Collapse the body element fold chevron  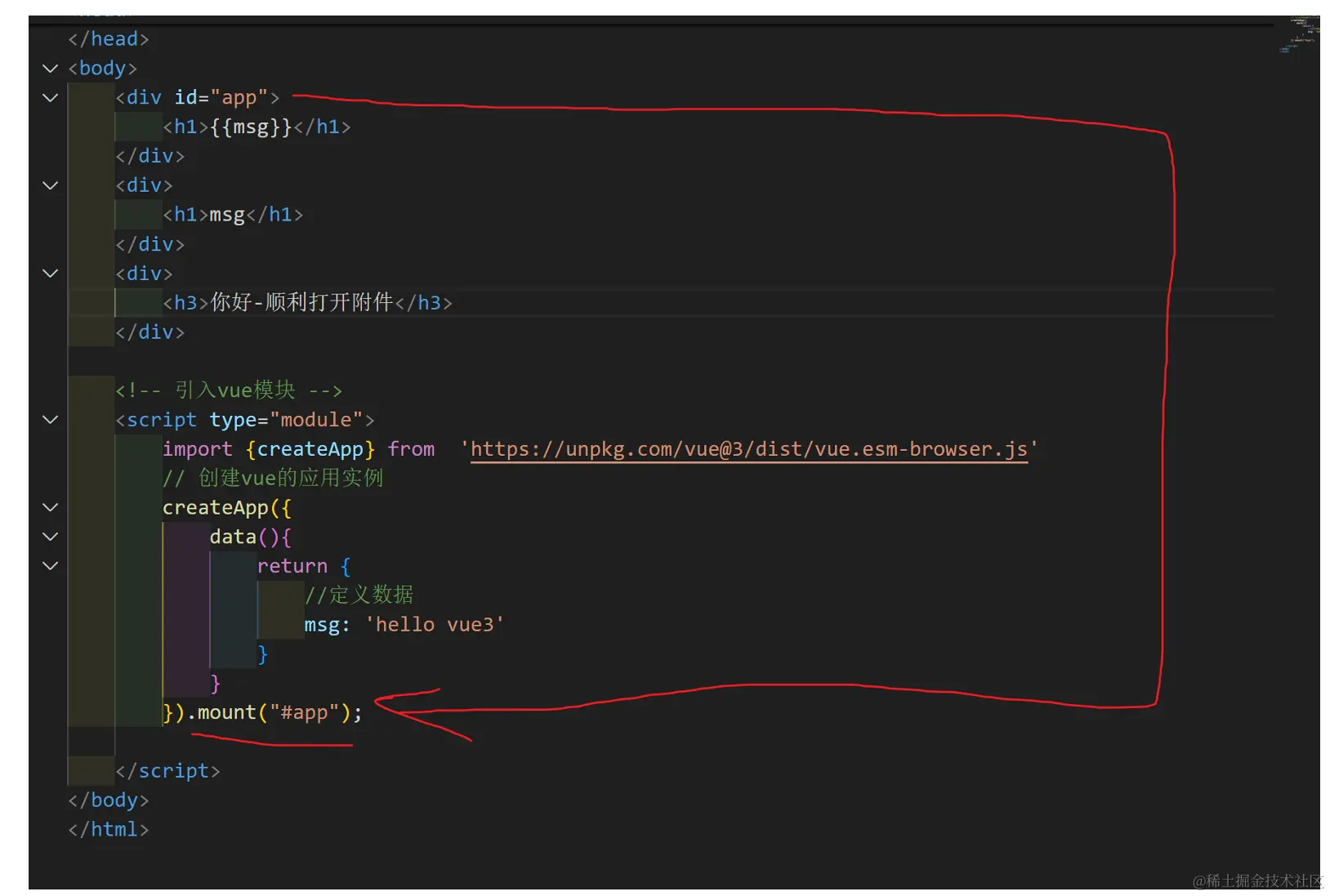(51, 69)
